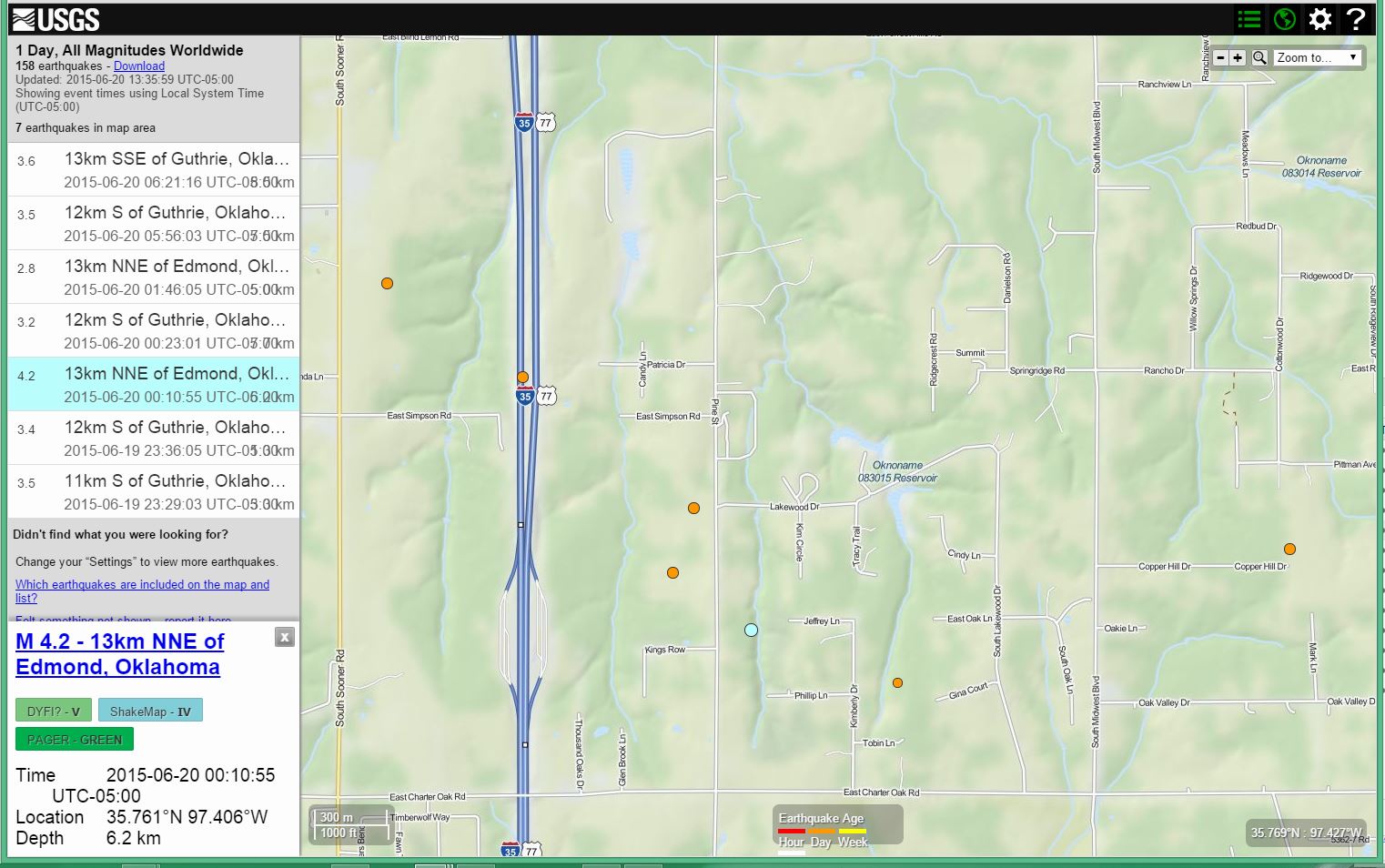This screenshot has height=868, width=1385.
Task: Select the 3.6 magnitude 13km SSE Guthrie entry
Action: pyautogui.click(x=154, y=170)
